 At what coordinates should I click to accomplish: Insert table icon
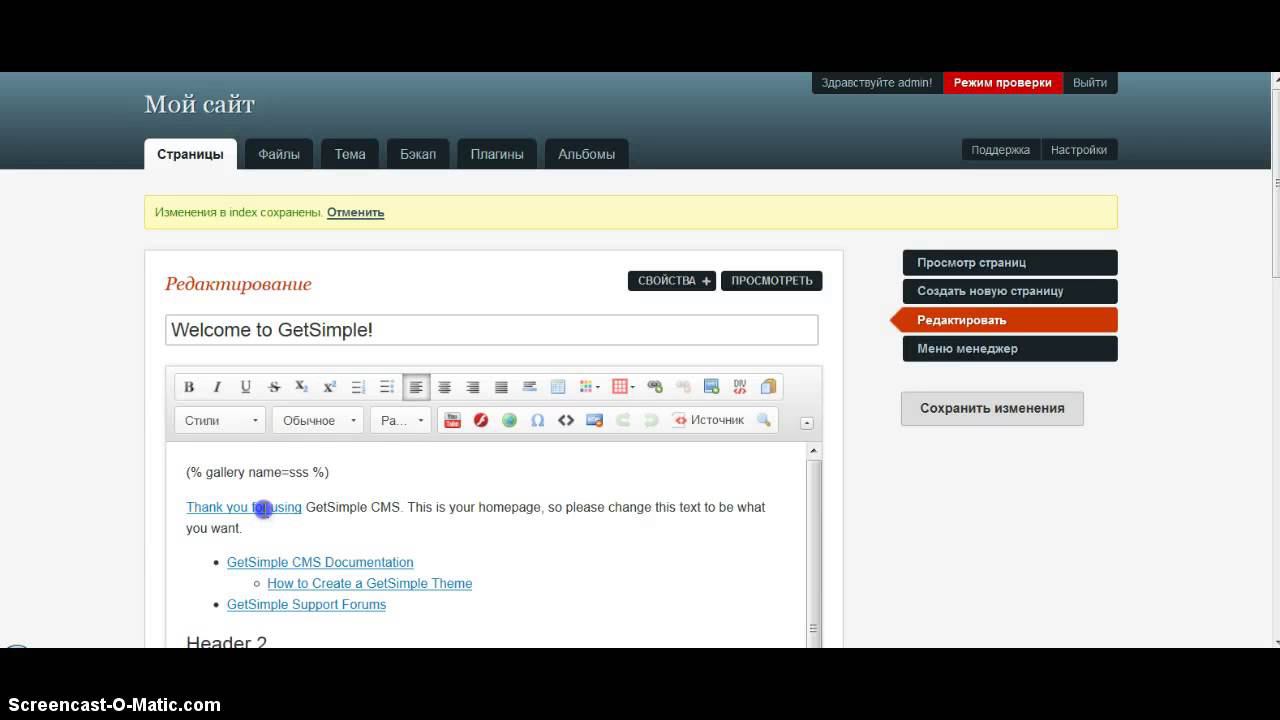pyautogui.click(x=558, y=387)
